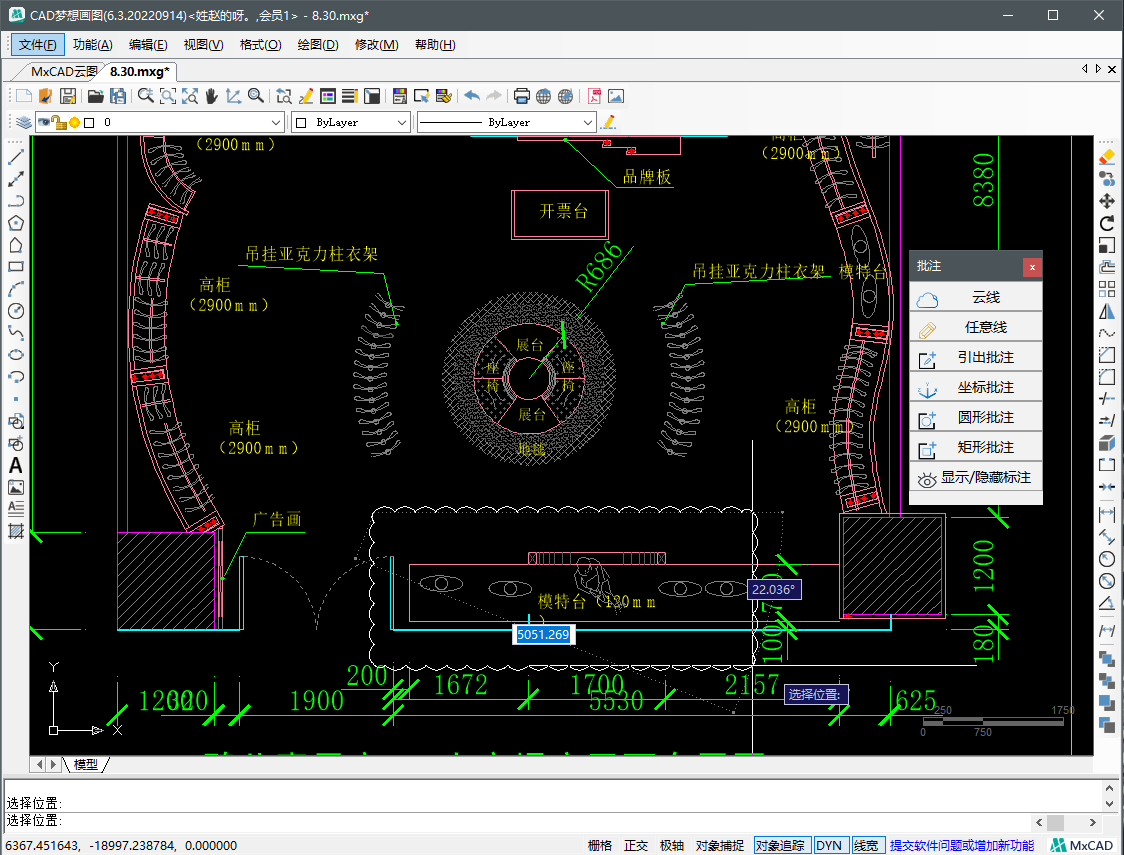The image size is (1124, 855).
Task: Click the 圆形批注 circle annotation button
Action: point(976,418)
